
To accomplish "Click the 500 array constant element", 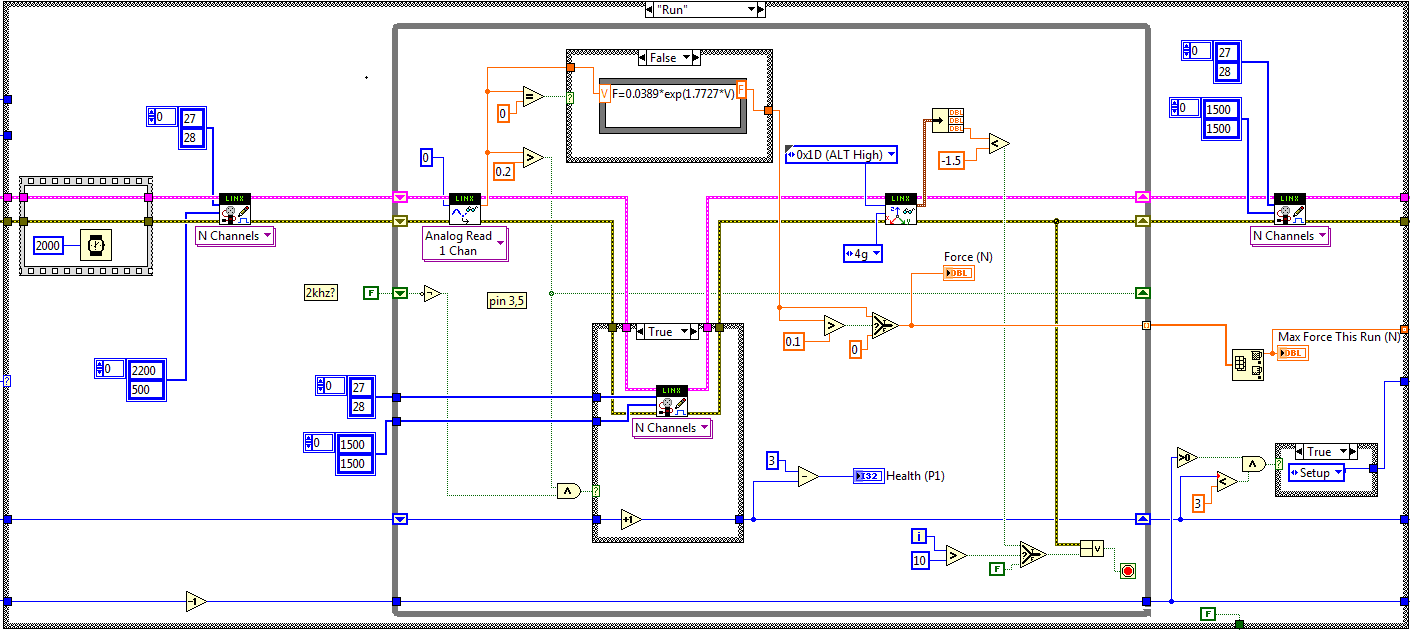I will (147, 389).
